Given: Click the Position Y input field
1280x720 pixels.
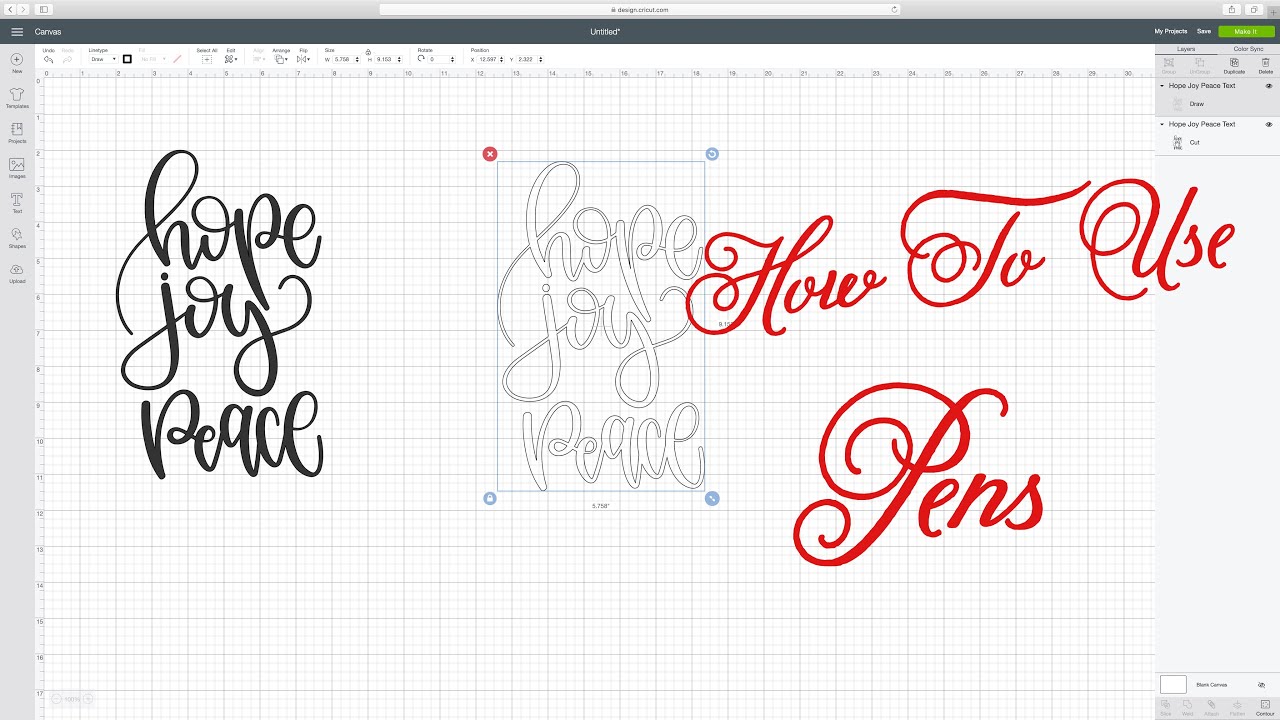Looking at the screenshot, I should pyautogui.click(x=529, y=59).
